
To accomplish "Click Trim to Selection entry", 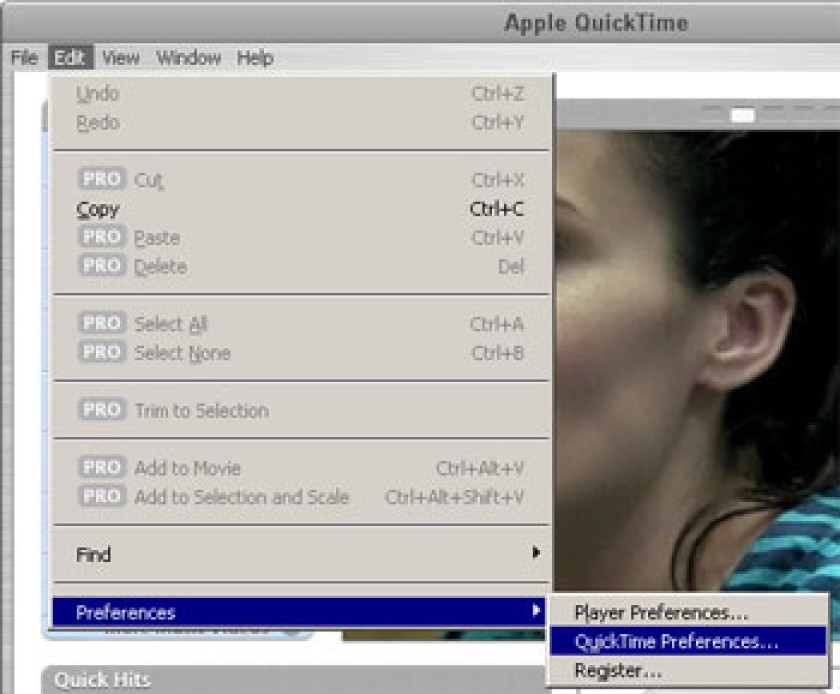I will [302, 411].
